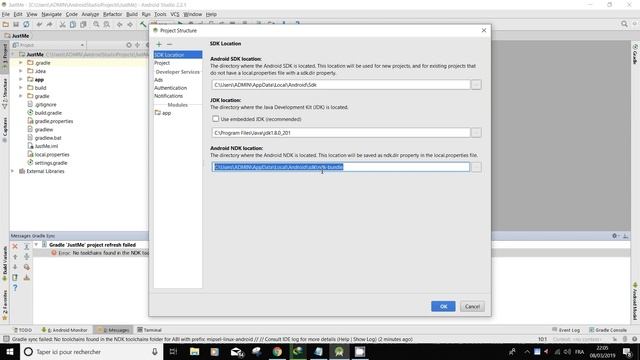
Task: Click the Synchronize toolbar icon
Action: [26, 24]
